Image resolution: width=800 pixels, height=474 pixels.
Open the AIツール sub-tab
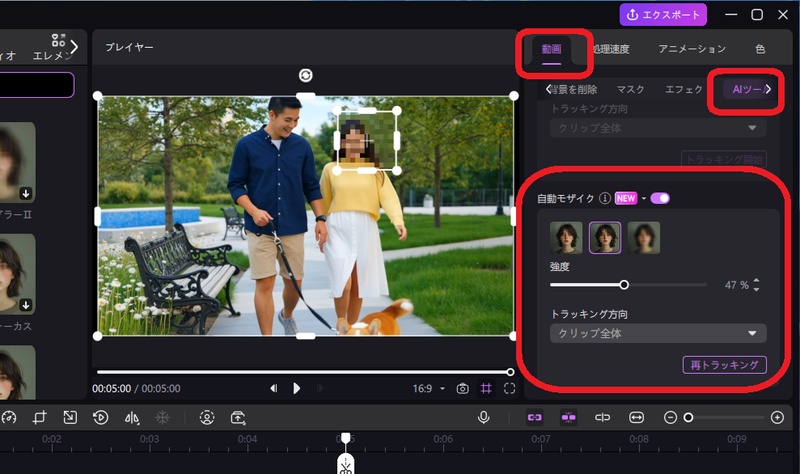[x=747, y=89]
